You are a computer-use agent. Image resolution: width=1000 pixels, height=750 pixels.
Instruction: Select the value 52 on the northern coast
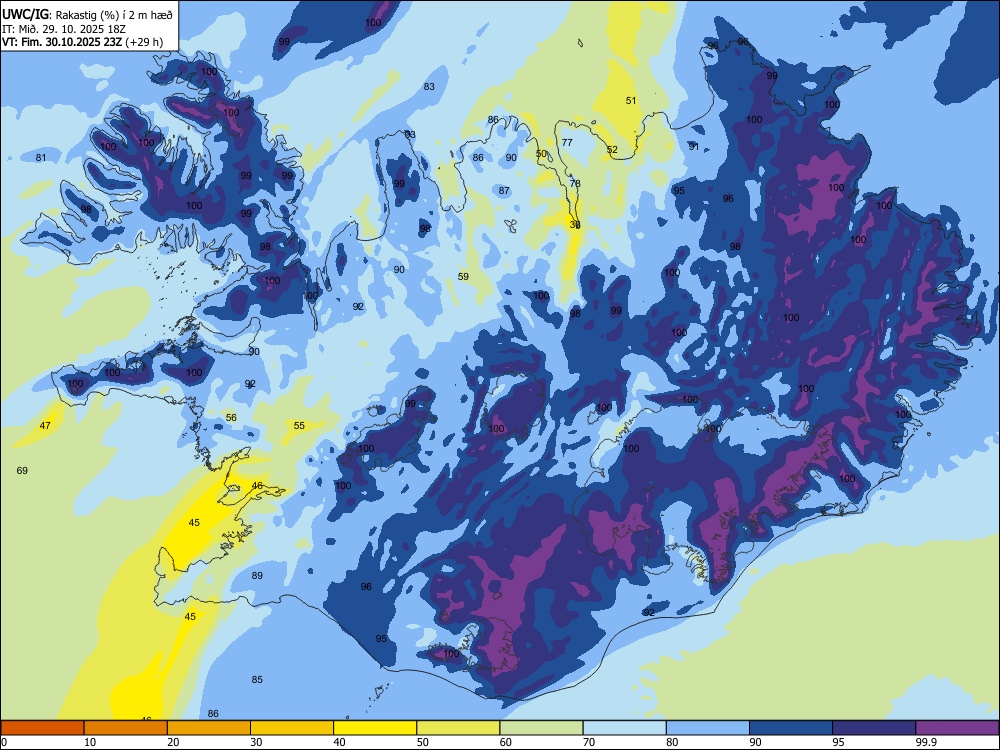tap(612, 150)
